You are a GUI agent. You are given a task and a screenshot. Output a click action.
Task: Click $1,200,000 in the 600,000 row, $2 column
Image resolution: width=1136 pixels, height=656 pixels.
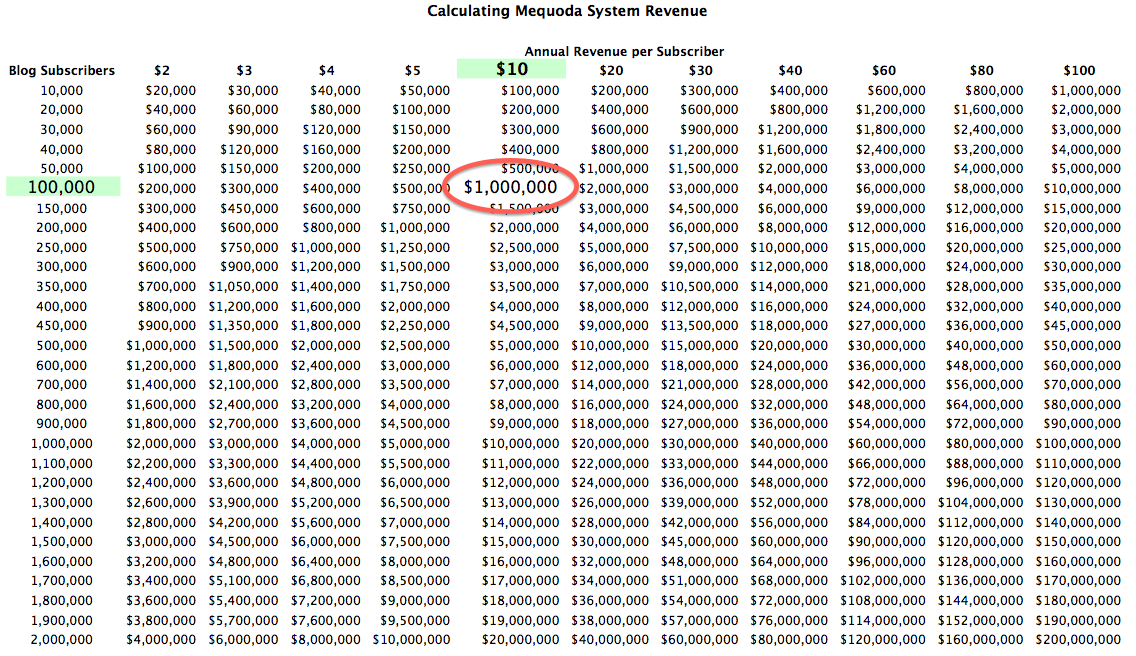[161, 365]
